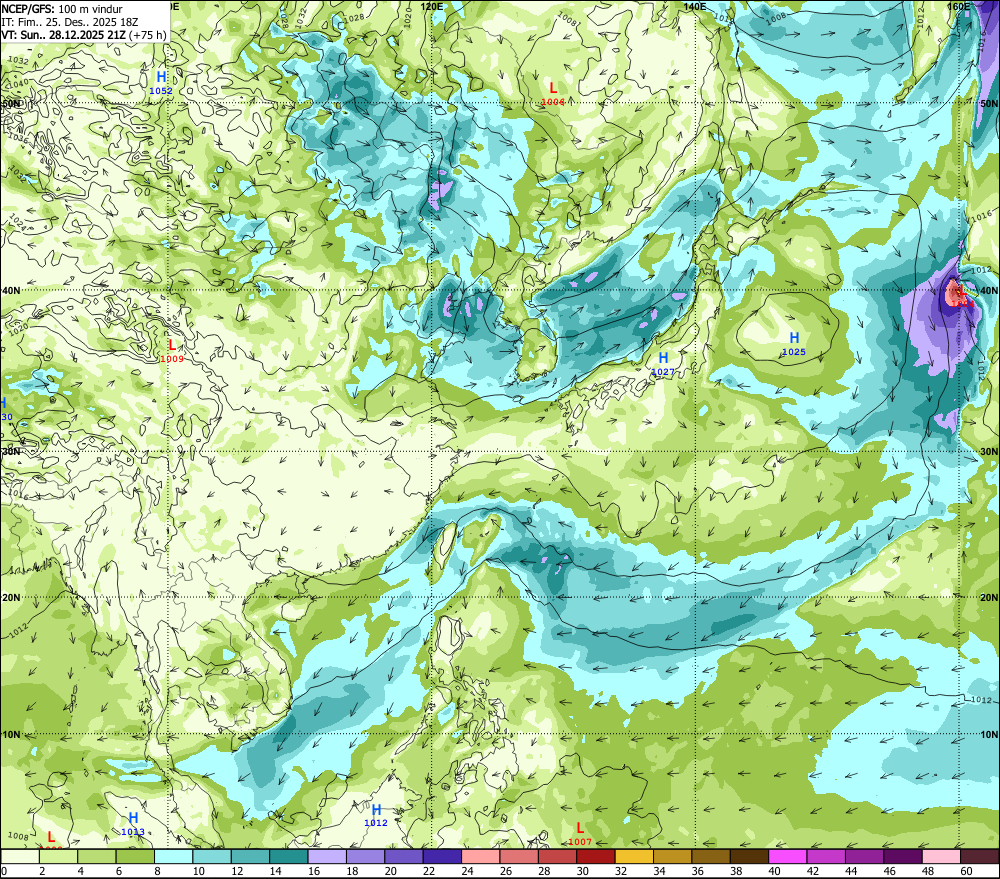Click the blue H marked 1025
The height and width of the screenshot is (879, 1000).
pos(794,338)
